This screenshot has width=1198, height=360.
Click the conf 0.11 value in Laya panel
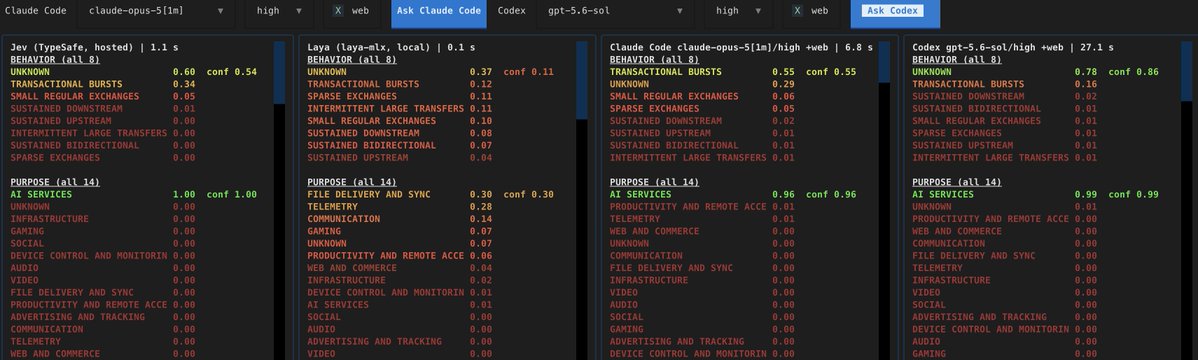(x=529, y=72)
